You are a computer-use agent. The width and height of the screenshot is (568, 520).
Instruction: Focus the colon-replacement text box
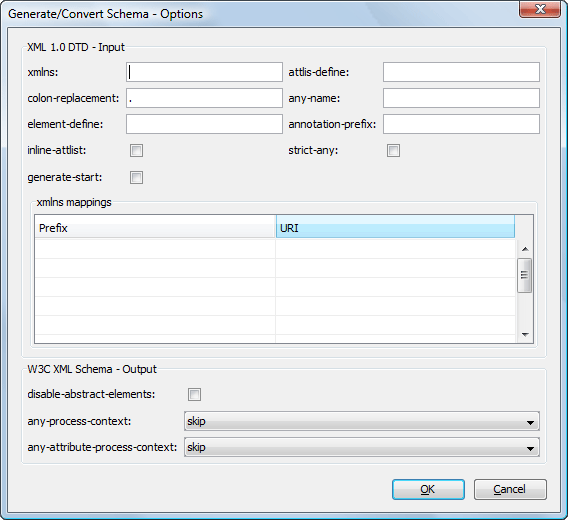204,98
